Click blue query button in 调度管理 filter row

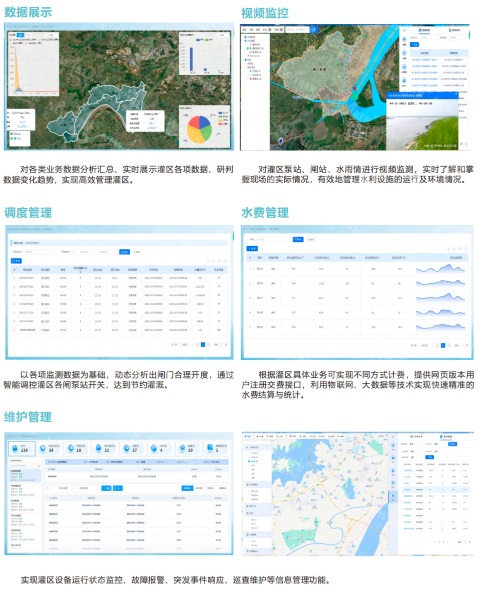(x=124, y=252)
